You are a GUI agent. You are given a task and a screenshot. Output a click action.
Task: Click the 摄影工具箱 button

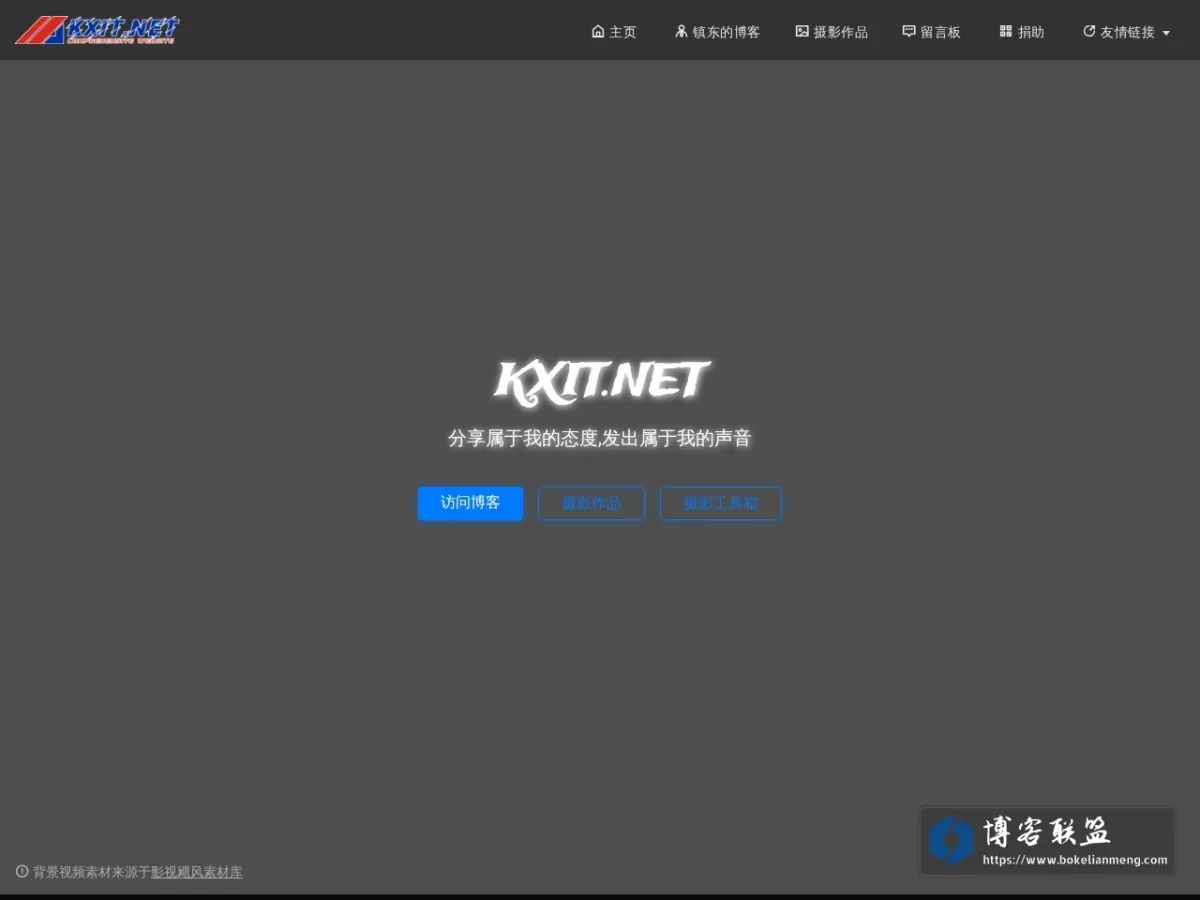[x=720, y=503]
